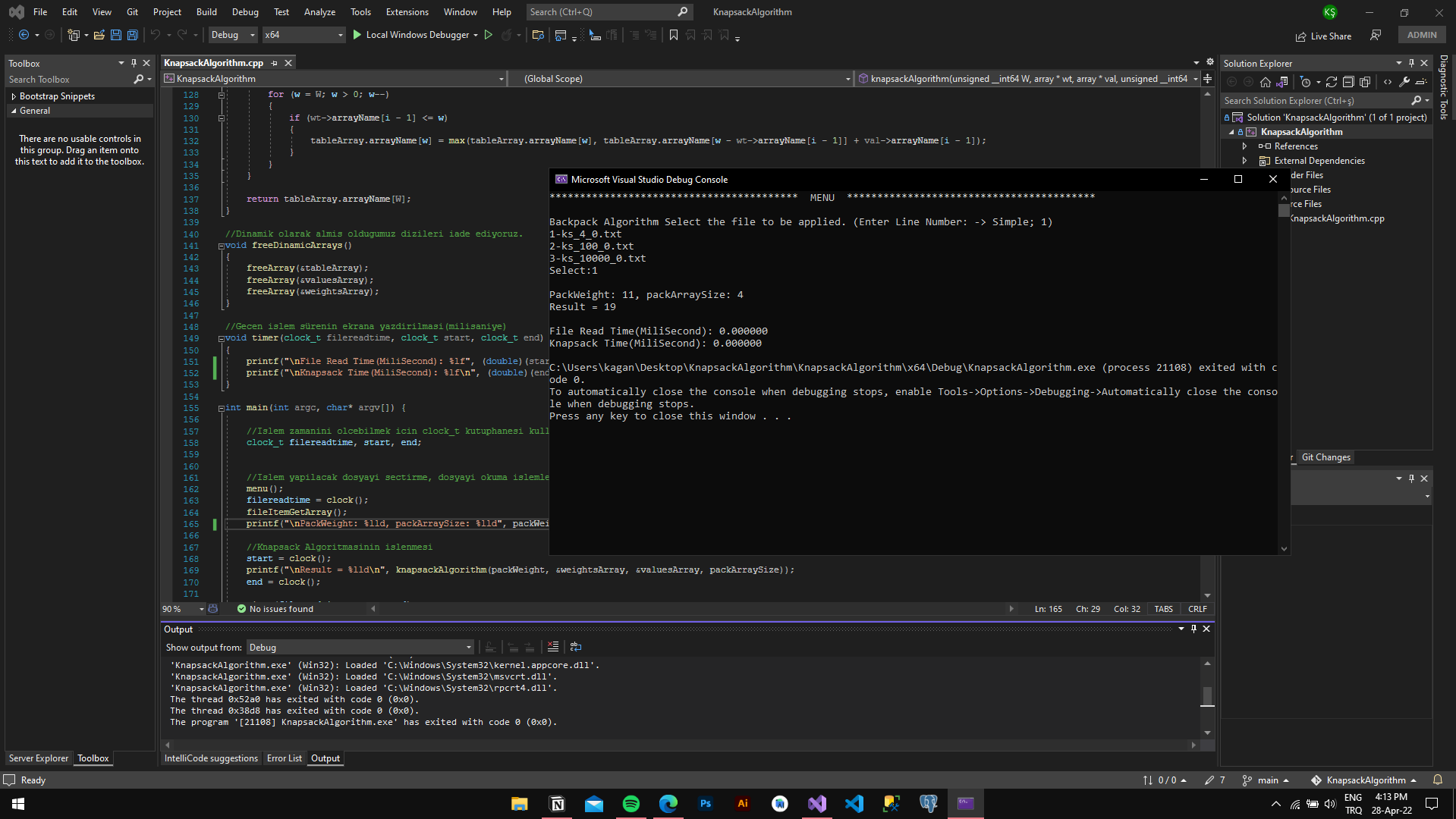Viewport: 1456px width, 819px height.
Task: Toggle word wrap in the Output panel
Action: [x=576, y=647]
